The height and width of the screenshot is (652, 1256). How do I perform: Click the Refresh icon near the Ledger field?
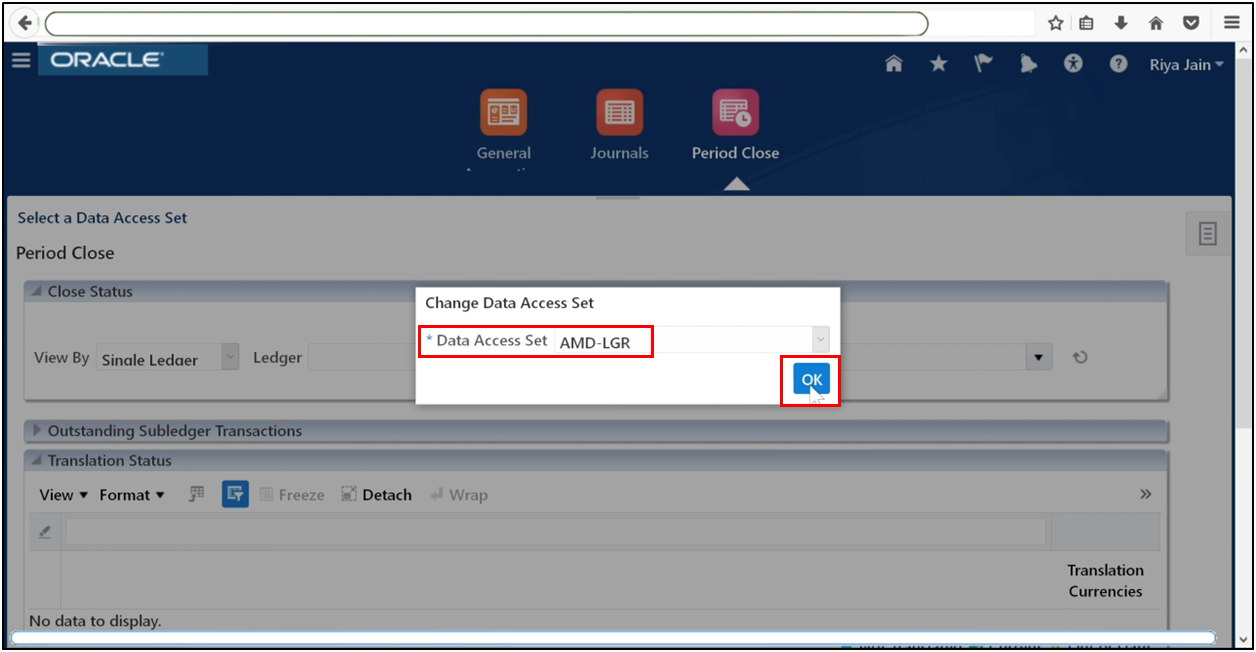pos(1080,357)
